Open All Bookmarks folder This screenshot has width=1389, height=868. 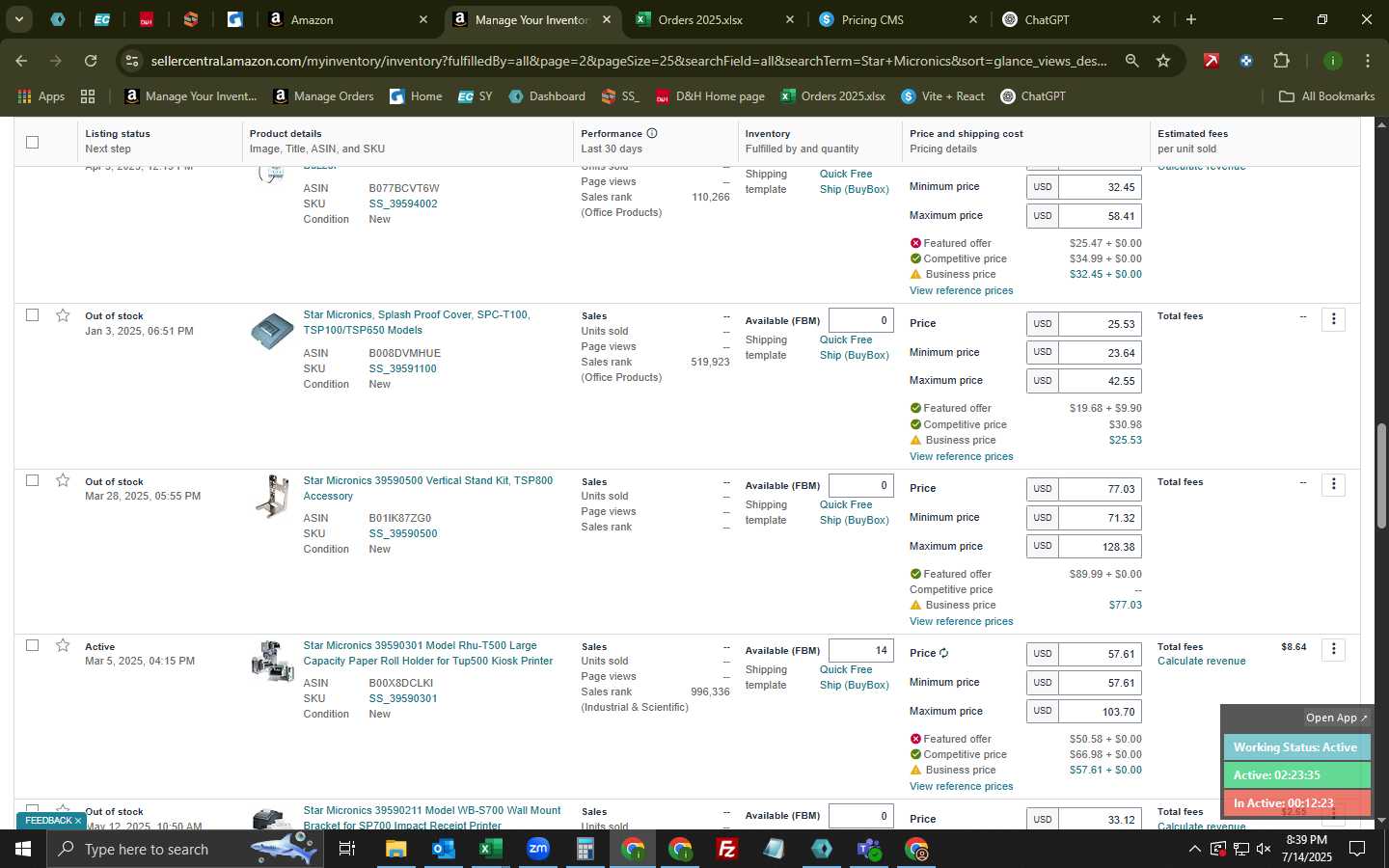point(1326,96)
